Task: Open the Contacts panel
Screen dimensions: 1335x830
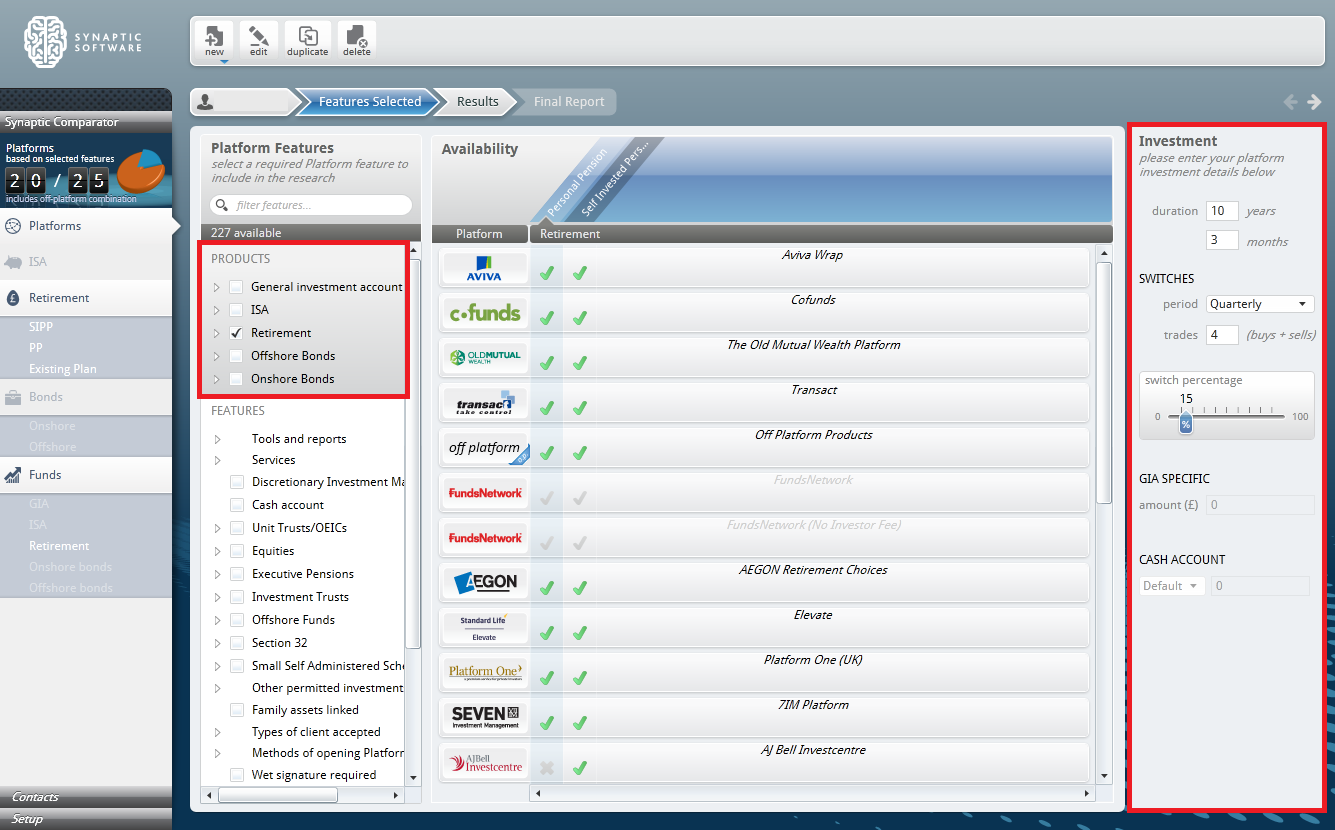Action: (x=86, y=797)
